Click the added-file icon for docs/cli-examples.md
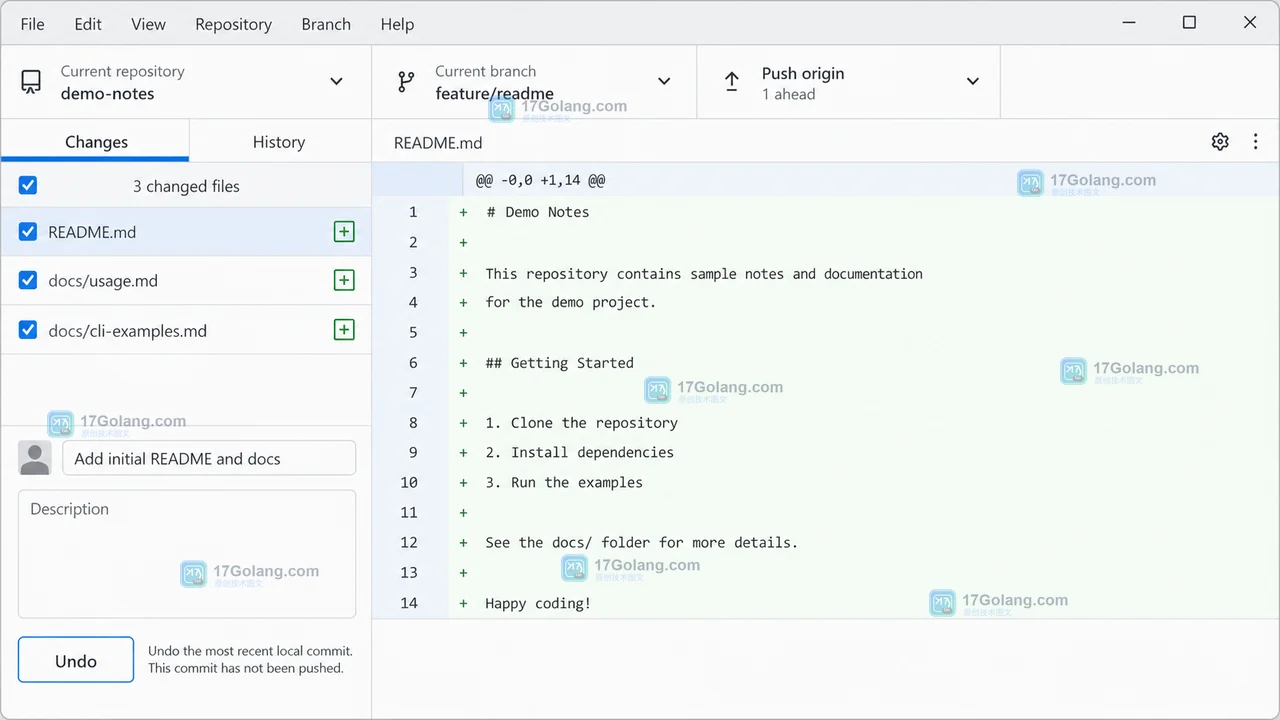The image size is (1280, 720). [344, 330]
